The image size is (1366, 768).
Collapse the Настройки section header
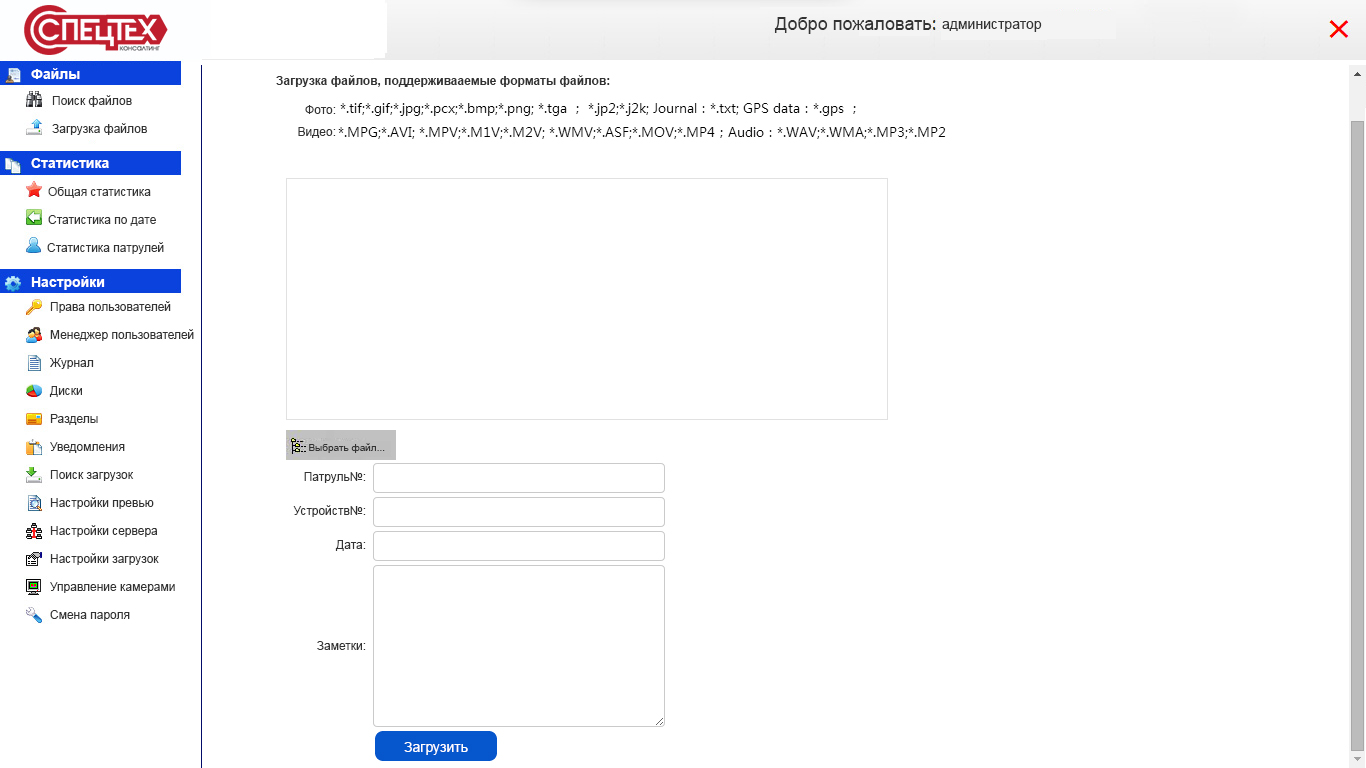click(90, 282)
